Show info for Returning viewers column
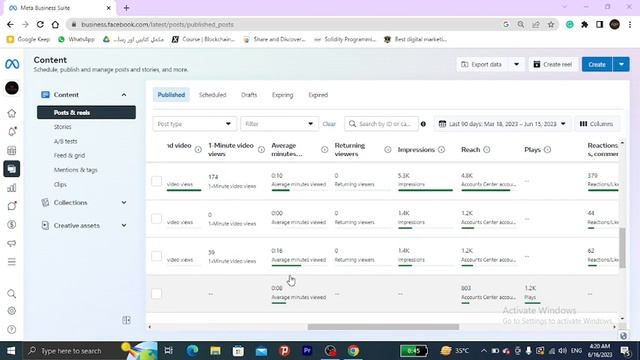The height and width of the screenshot is (360, 640). tap(388, 150)
